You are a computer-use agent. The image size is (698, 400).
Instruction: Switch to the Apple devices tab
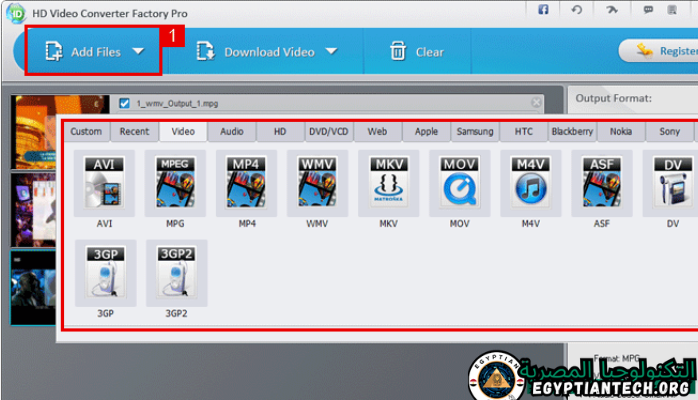tap(426, 131)
